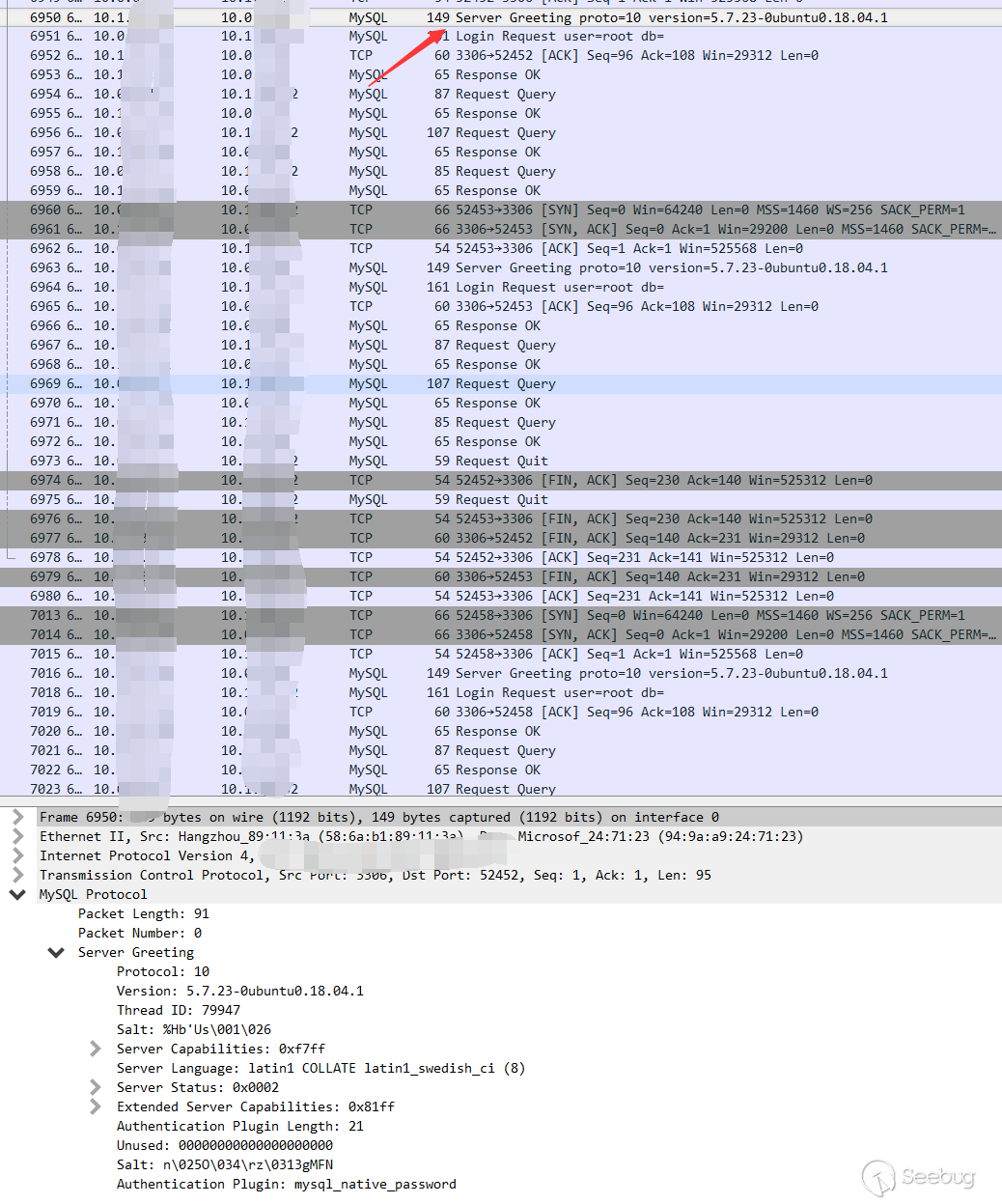Select packet 6962 ACK row

click(501, 249)
